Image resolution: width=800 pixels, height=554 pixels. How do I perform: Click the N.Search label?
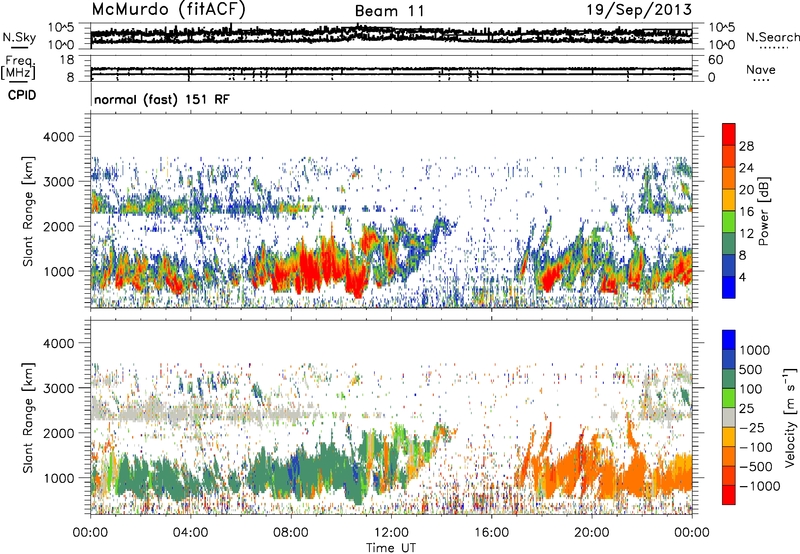(772, 37)
